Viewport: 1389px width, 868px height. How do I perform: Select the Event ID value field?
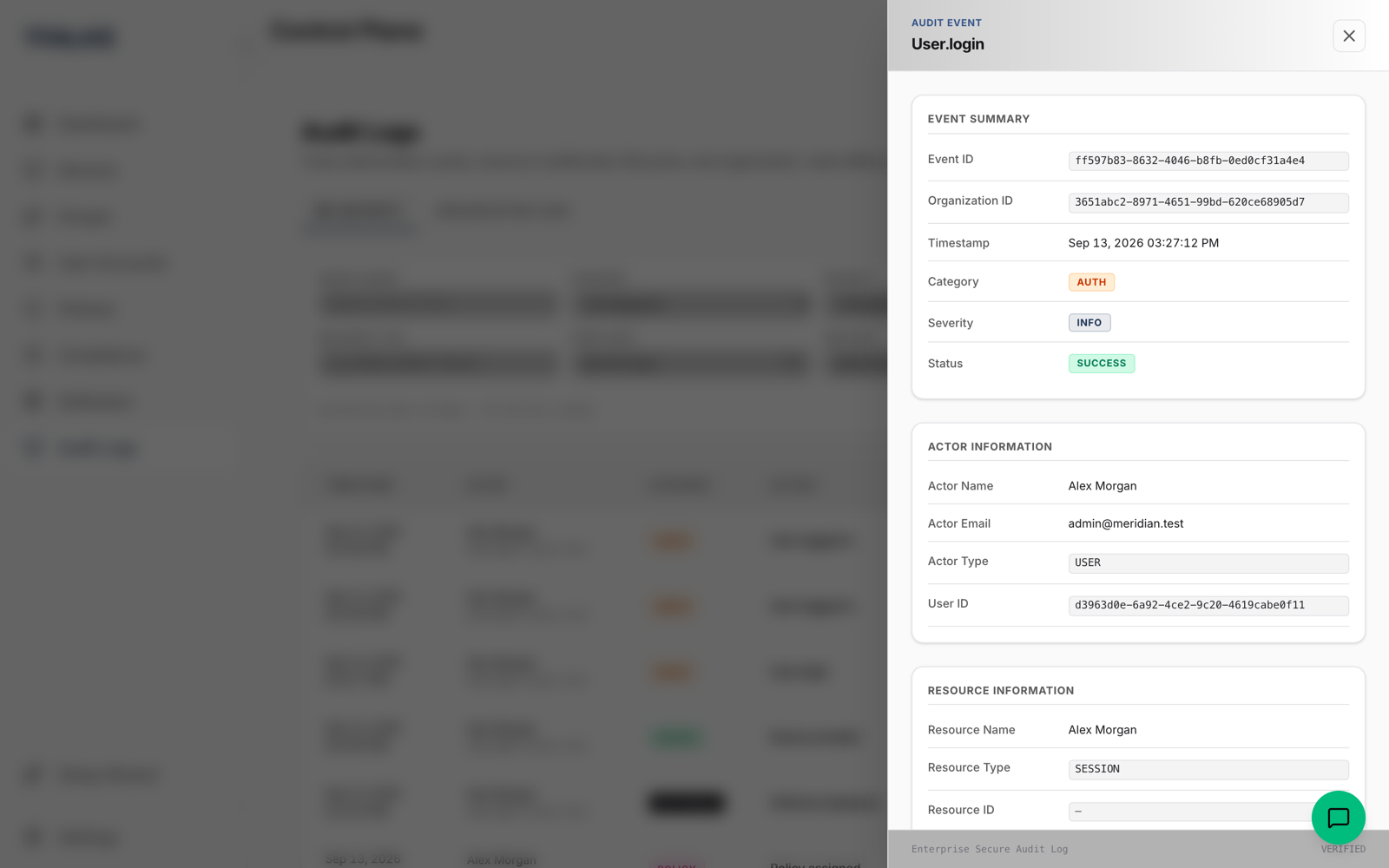tap(1208, 161)
